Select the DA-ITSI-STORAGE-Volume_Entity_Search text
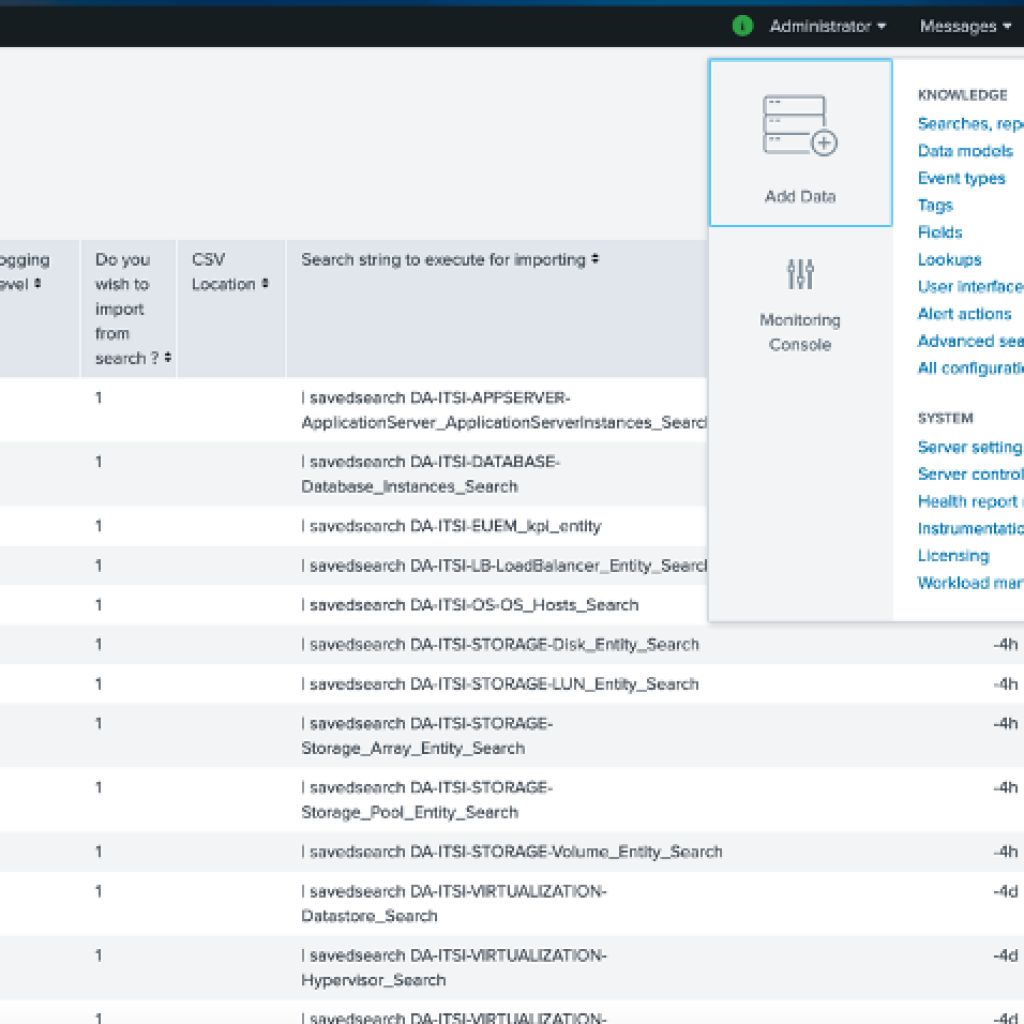 [512, 852]
